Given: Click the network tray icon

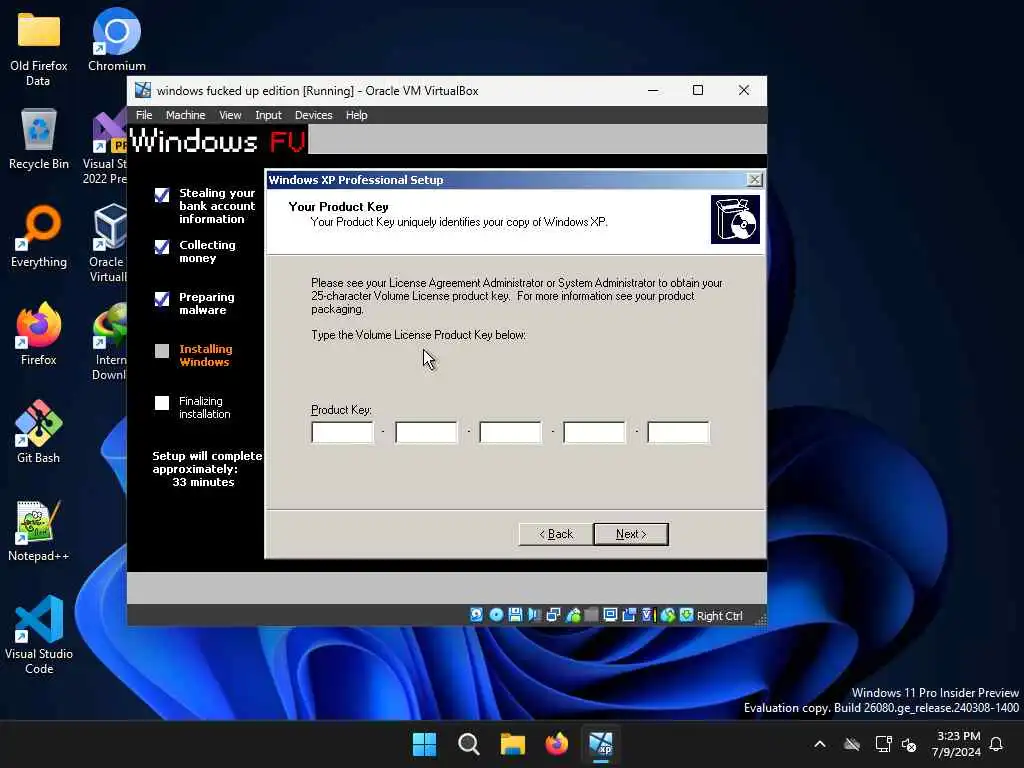Looking at the screenshot, I should 883,744.
